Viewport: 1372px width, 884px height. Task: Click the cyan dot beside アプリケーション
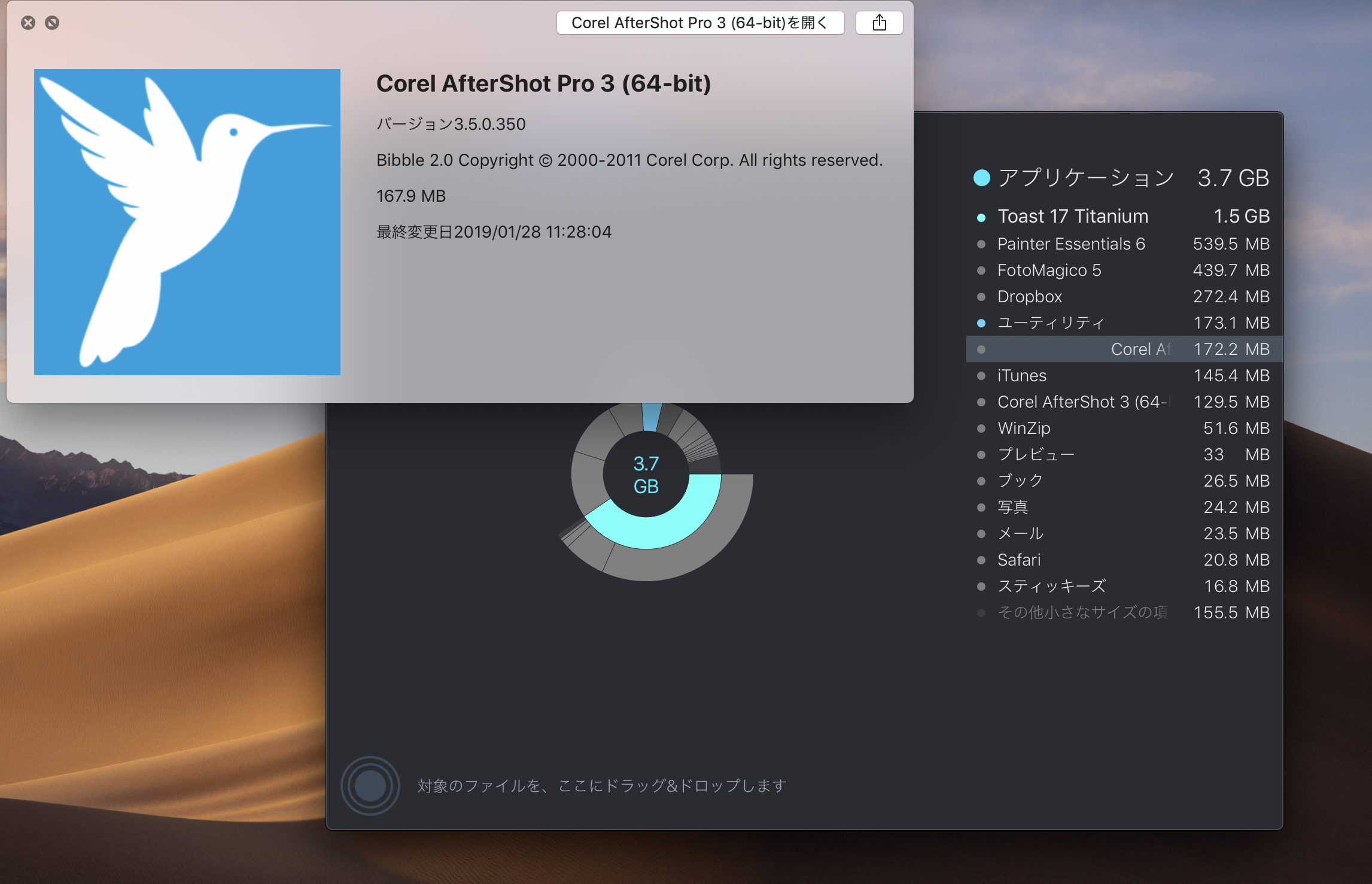tap(982, 178)
